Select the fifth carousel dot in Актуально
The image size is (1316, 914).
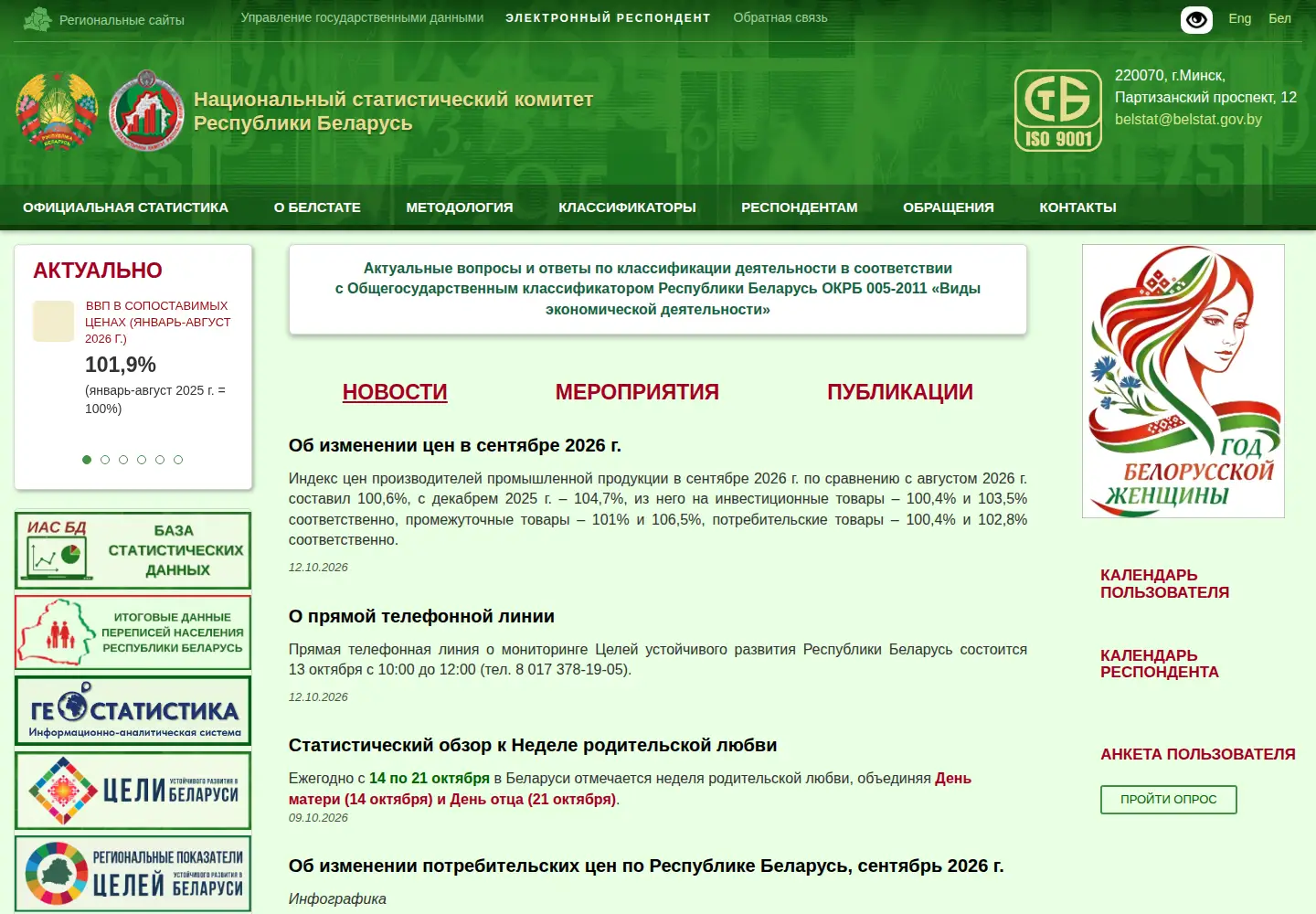coord(160,460)
